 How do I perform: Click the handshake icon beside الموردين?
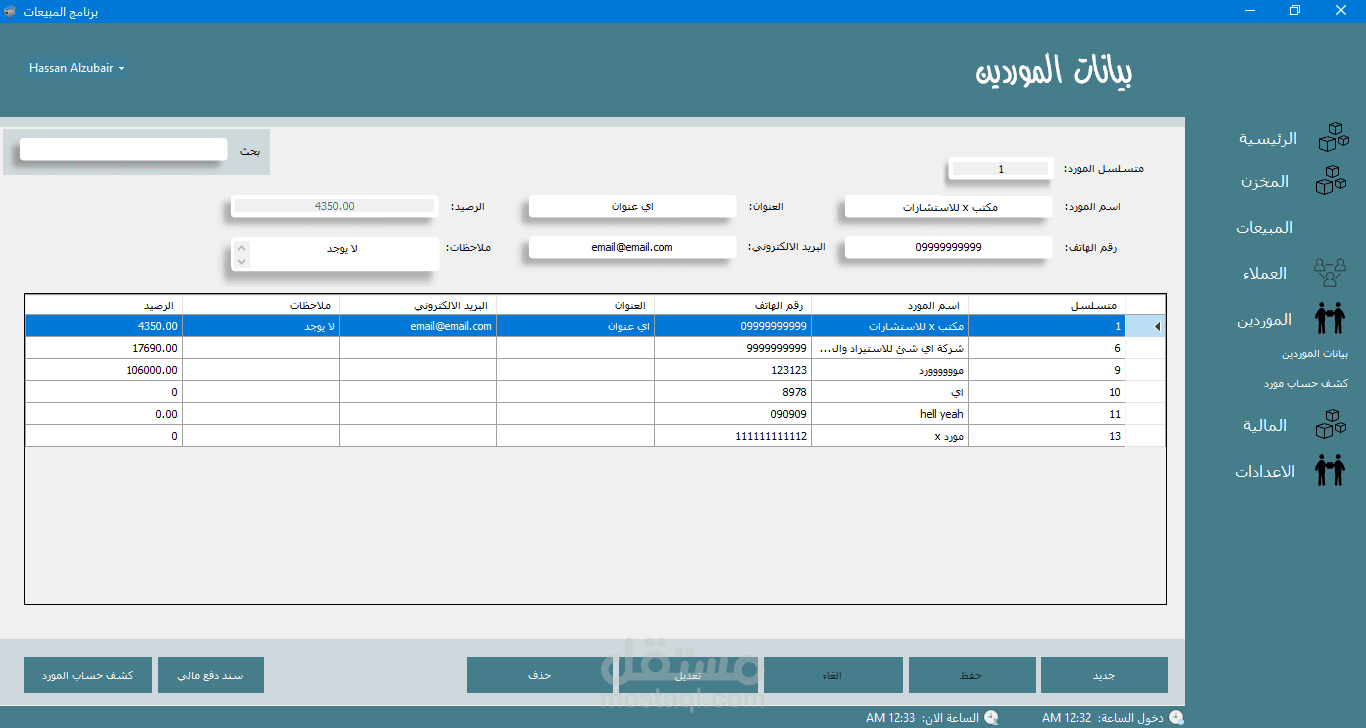click(x=1330, y=319)
